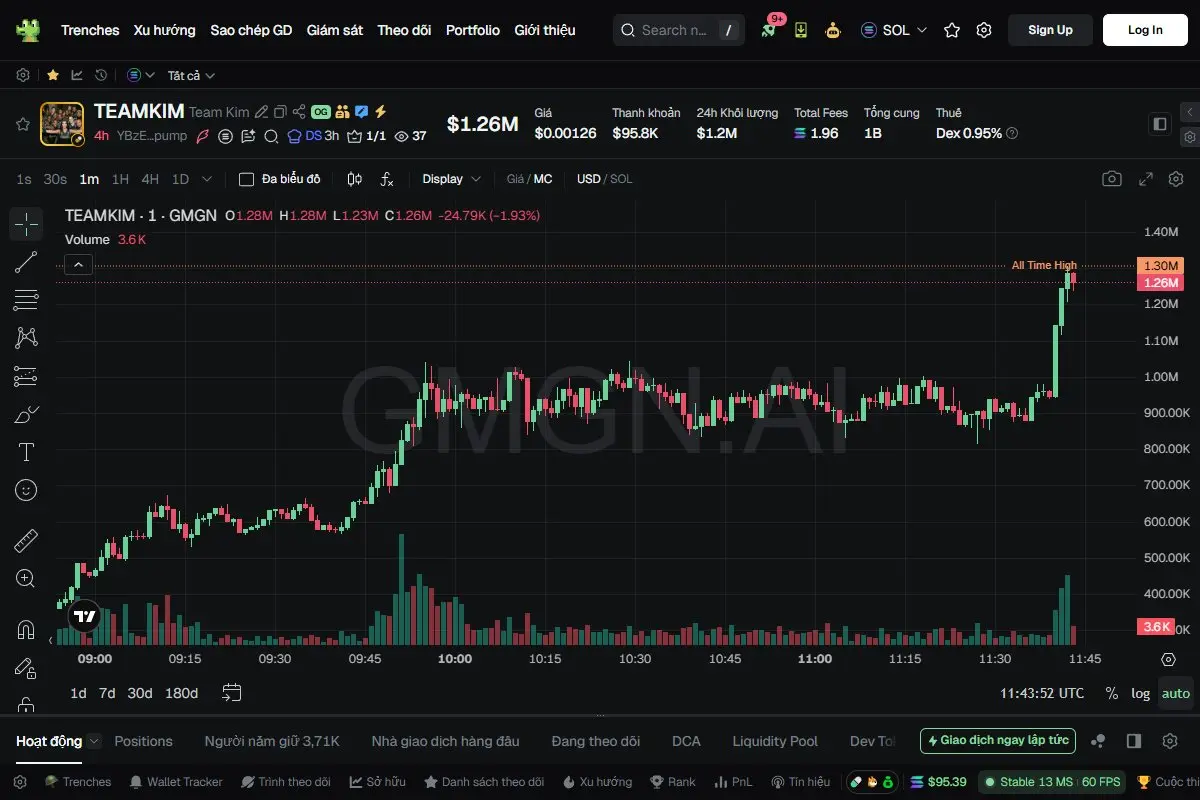This screenshot has height=800, width=1200.
Task: Click the green download app icon
Action: [801, 30]
